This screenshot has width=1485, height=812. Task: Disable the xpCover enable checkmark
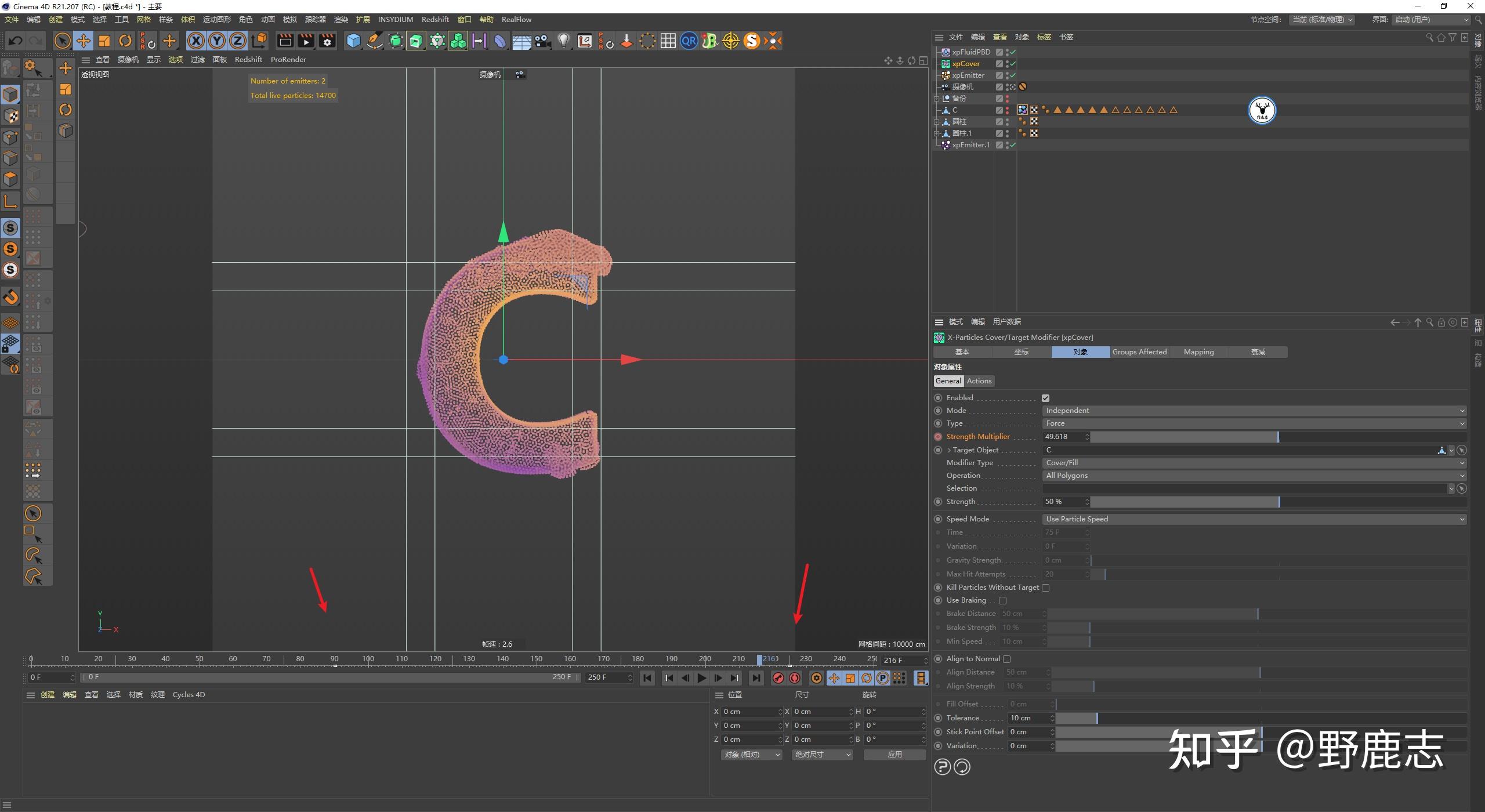(1012, 64)
